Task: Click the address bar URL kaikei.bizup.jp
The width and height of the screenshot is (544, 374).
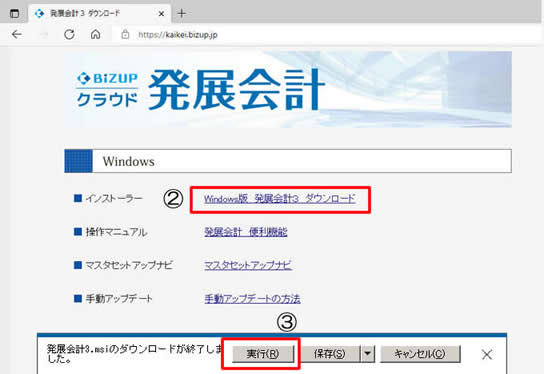Action: pos(178,35)
